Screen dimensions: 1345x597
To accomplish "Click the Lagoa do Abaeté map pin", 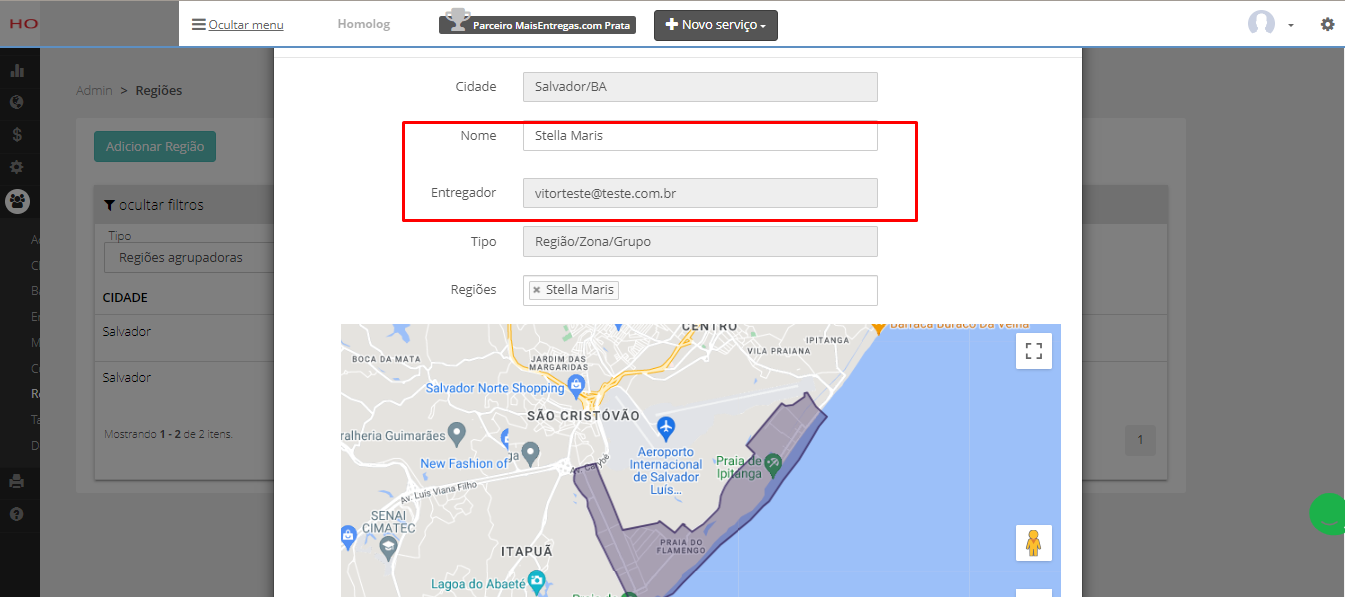I will click(x=536, y=580).
